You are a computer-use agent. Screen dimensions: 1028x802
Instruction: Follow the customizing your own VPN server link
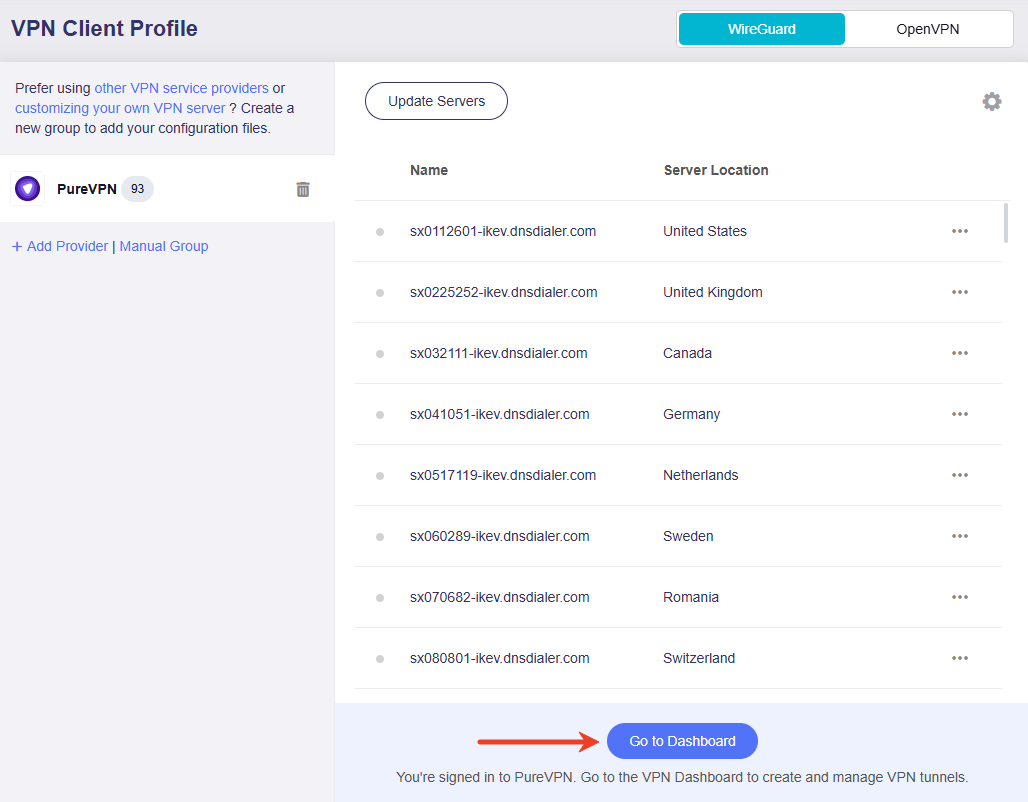point(120,108)
